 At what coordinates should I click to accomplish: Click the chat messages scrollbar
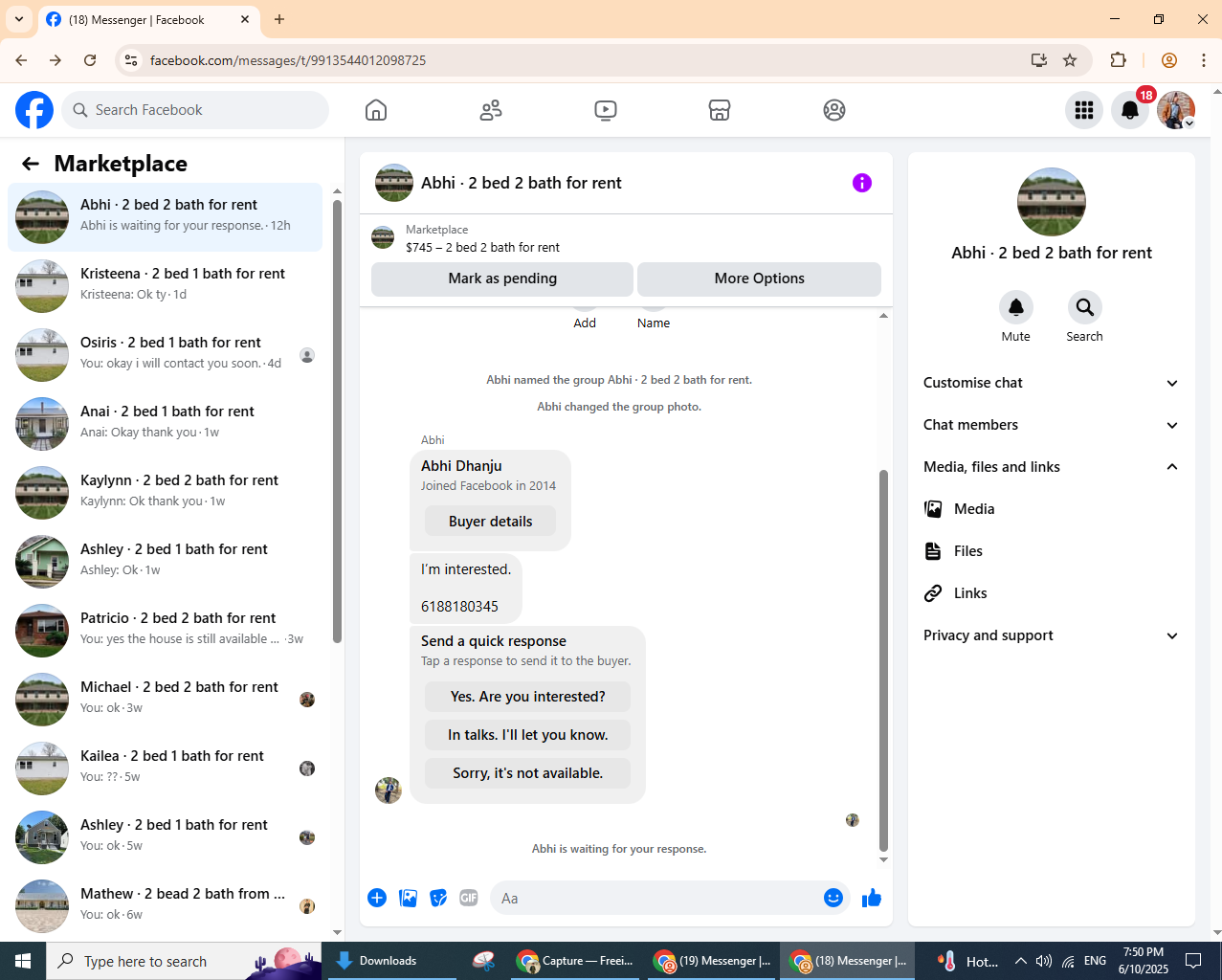coord(883,660)
